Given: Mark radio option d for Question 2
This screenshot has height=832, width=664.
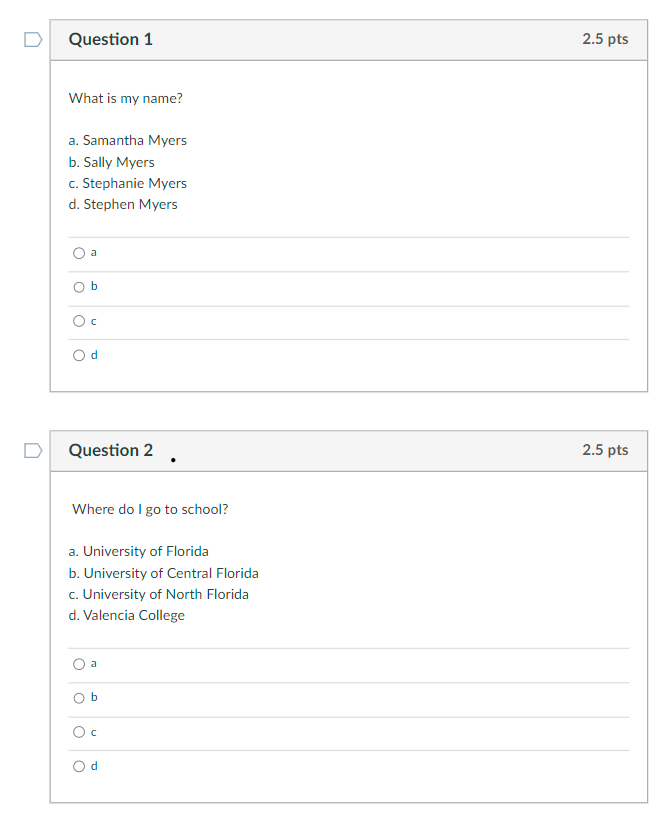Looking at the screenshot, I should (79, 766).
